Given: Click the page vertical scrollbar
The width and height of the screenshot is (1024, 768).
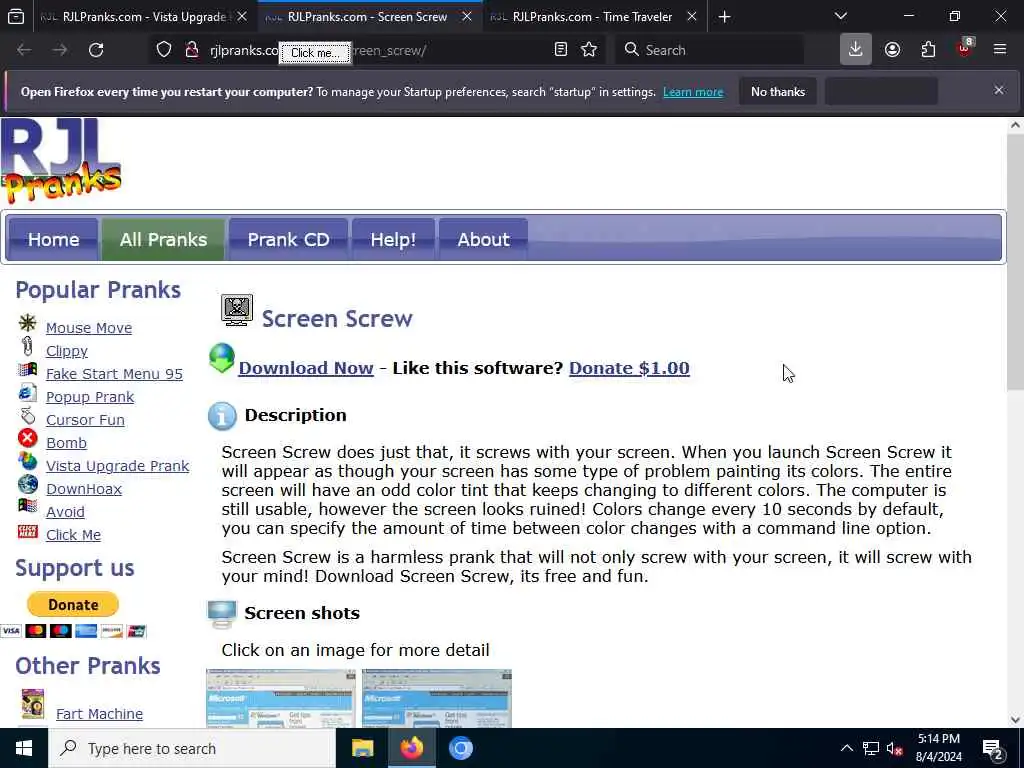Looking at the screenshot, I should point(1015,263).
